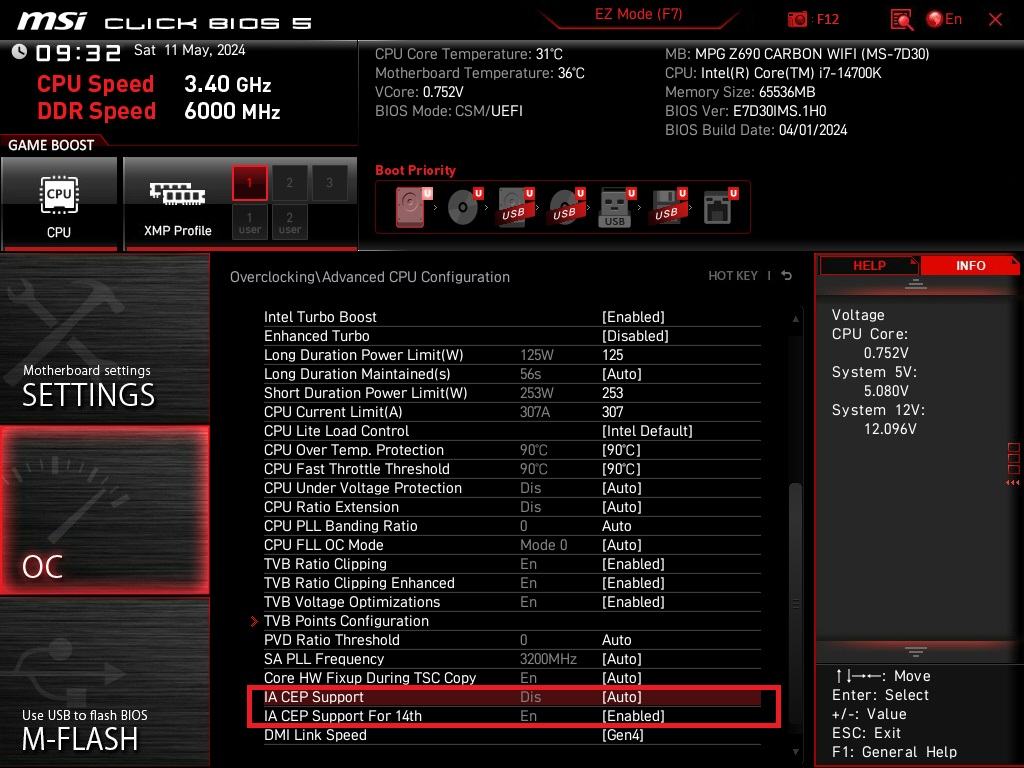Change Core HW Fixup During TSC Copy [Auto]
This screenshot has height=768, width=1024.
pyautogui.click(x=621, y=678)
